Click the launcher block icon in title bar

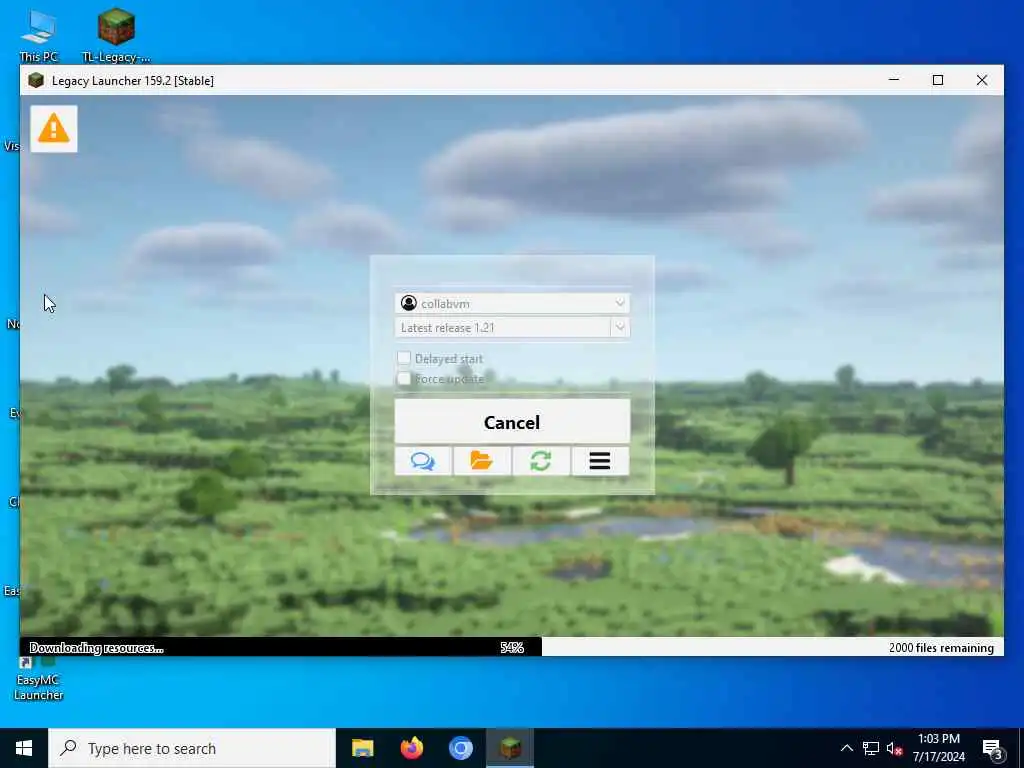36,80
